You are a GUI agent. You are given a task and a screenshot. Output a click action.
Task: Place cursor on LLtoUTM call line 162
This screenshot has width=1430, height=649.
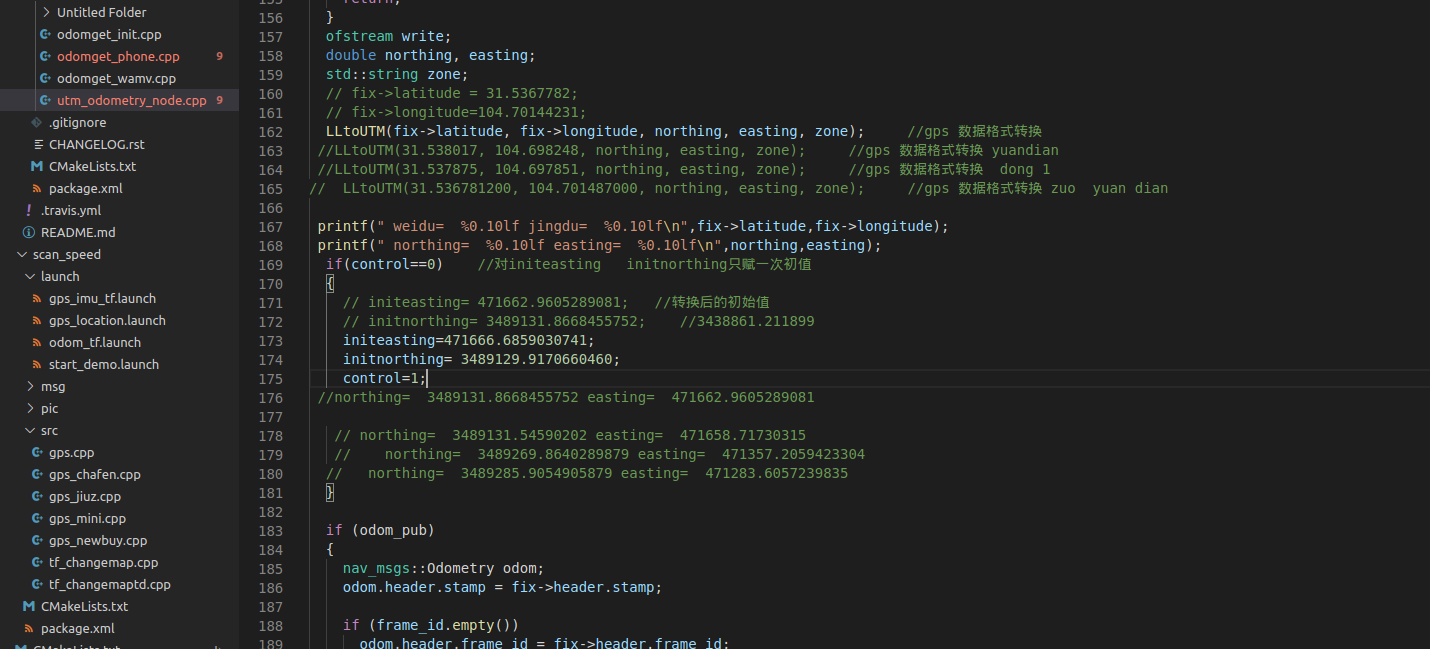[594, 131]
